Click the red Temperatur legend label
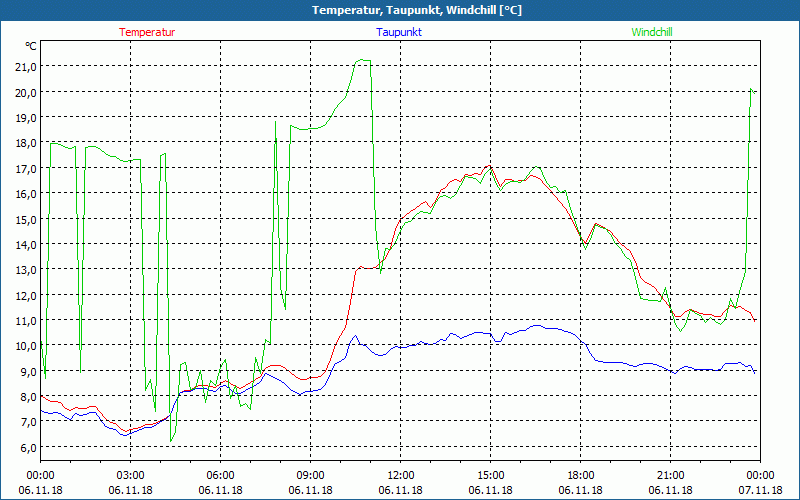This screenshot has height=500, width=800. tap(147, 32)
